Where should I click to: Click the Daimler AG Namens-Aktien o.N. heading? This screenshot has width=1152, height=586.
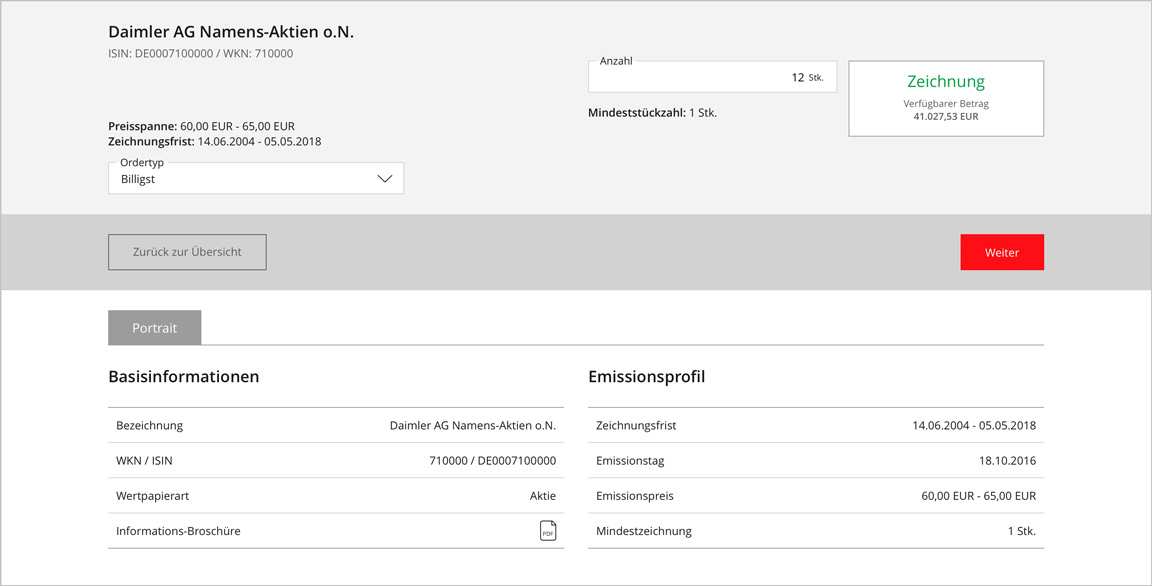(231, 32)
